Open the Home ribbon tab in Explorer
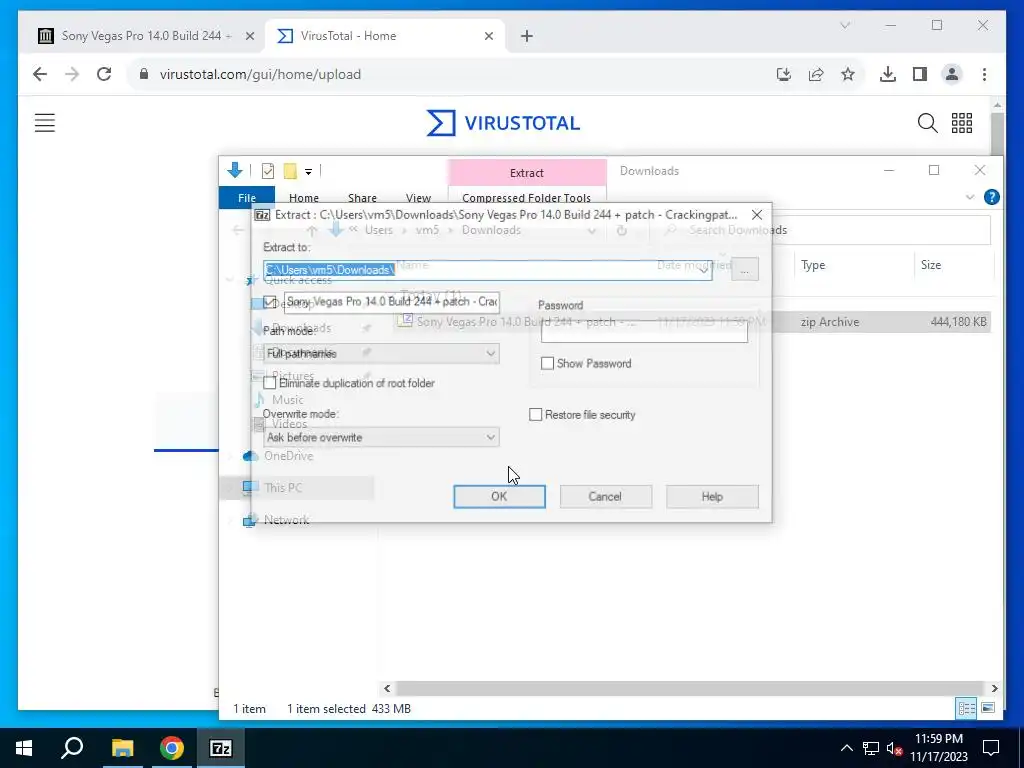The height and width of the screenshot is (768, 1024). click(x=304, y=198)
